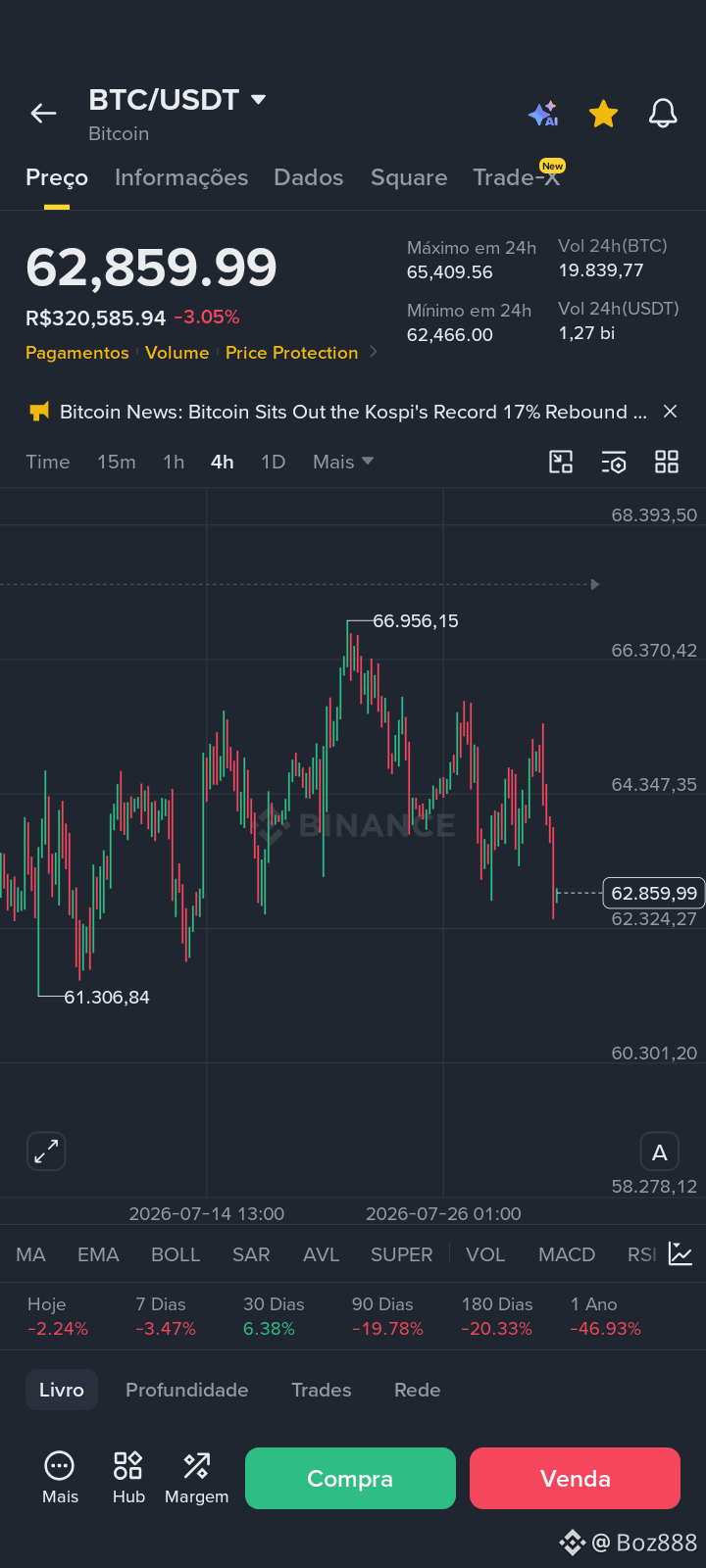Switch to the Informações tab
Image resolution: width=706 pixels, height=1568 pixels.
[x=181, y=177]
